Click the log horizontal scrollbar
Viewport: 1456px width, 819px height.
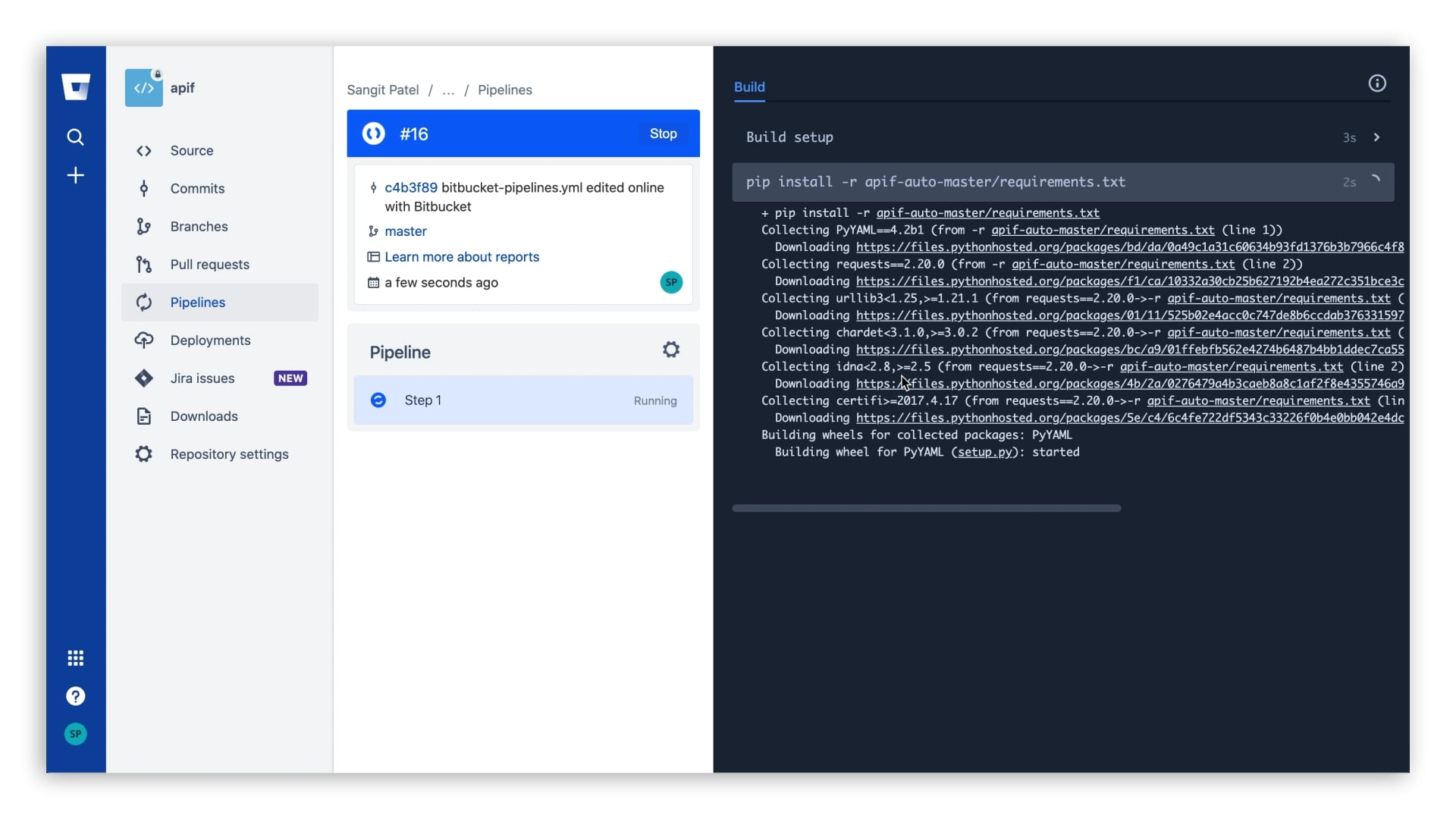pyautogui.click(x=926, y=508)
